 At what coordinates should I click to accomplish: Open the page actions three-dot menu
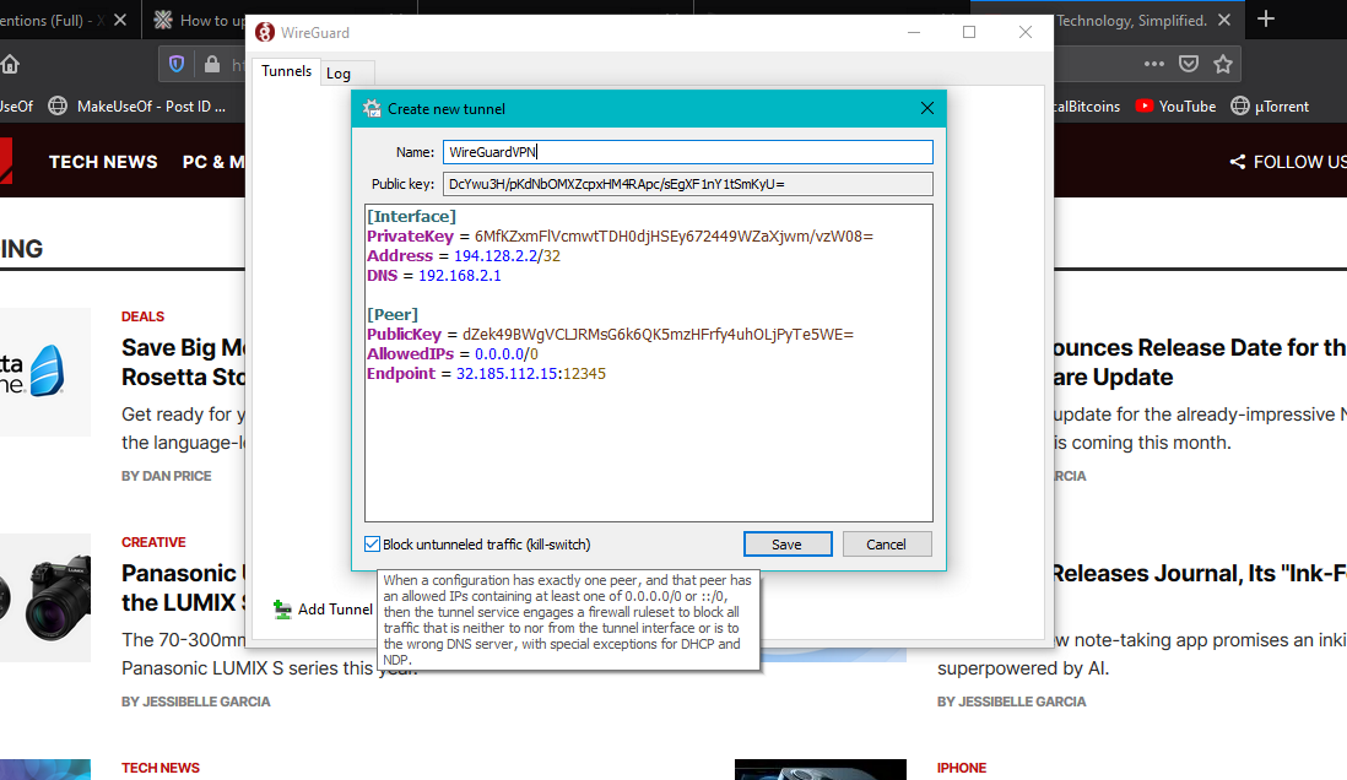point(1154,64)
